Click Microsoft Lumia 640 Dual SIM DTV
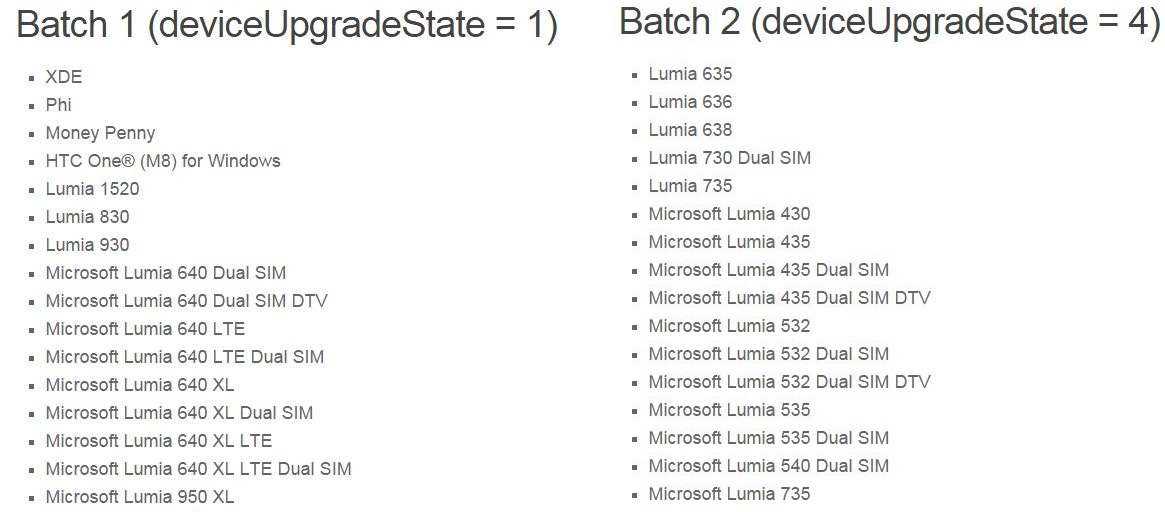Viewport: 1165px width, 512px height. pyautogui.click(x=186, y=301)
